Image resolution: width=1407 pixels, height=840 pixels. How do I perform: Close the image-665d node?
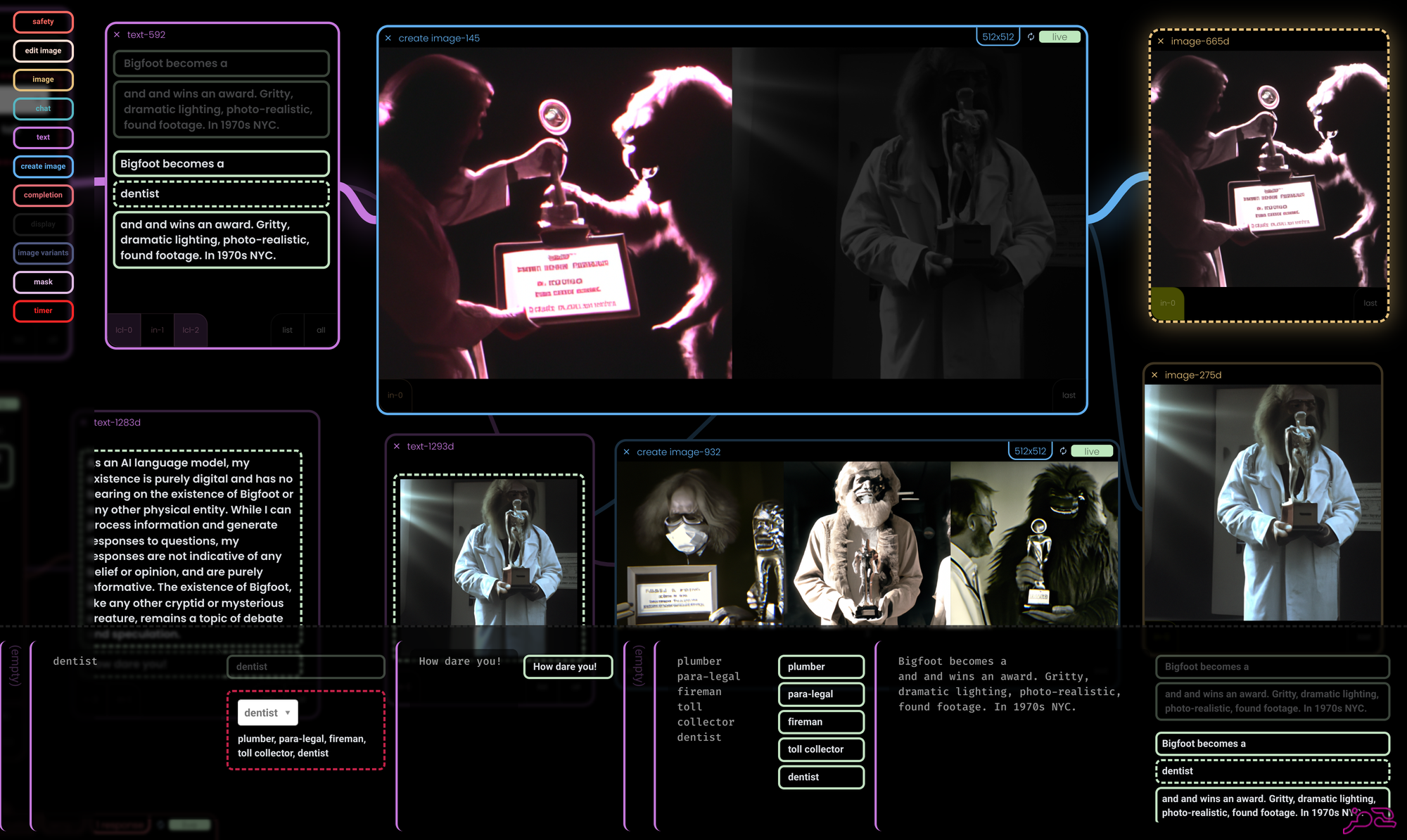1161,42
